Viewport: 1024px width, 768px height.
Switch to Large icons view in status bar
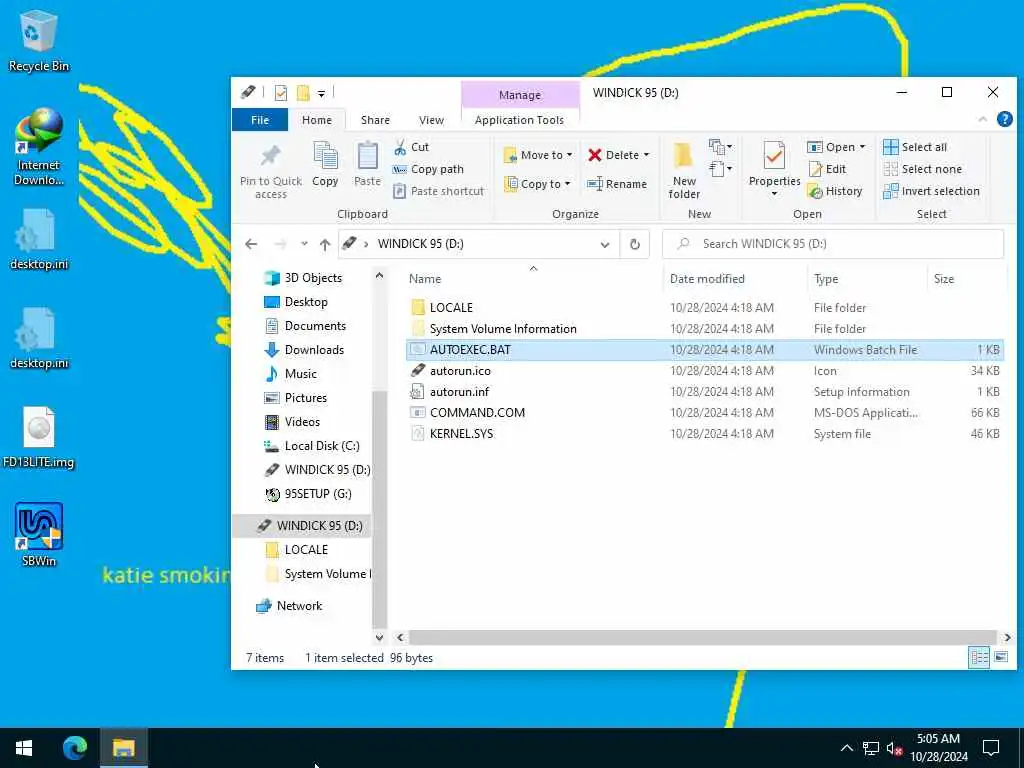(x=1000, y=657)
